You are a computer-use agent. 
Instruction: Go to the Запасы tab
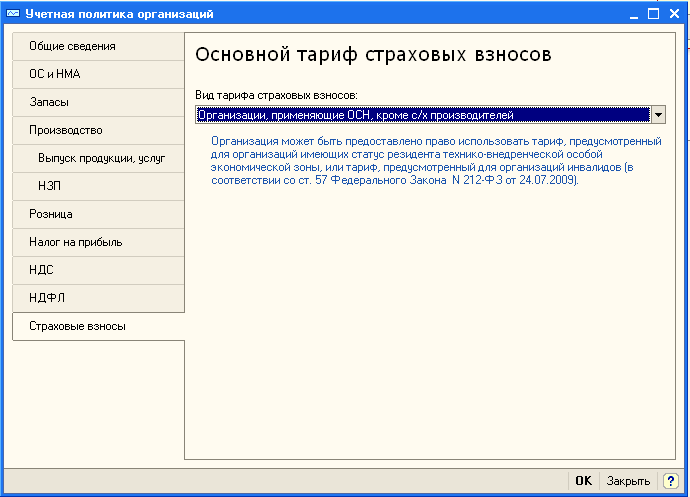coord(98,102)
